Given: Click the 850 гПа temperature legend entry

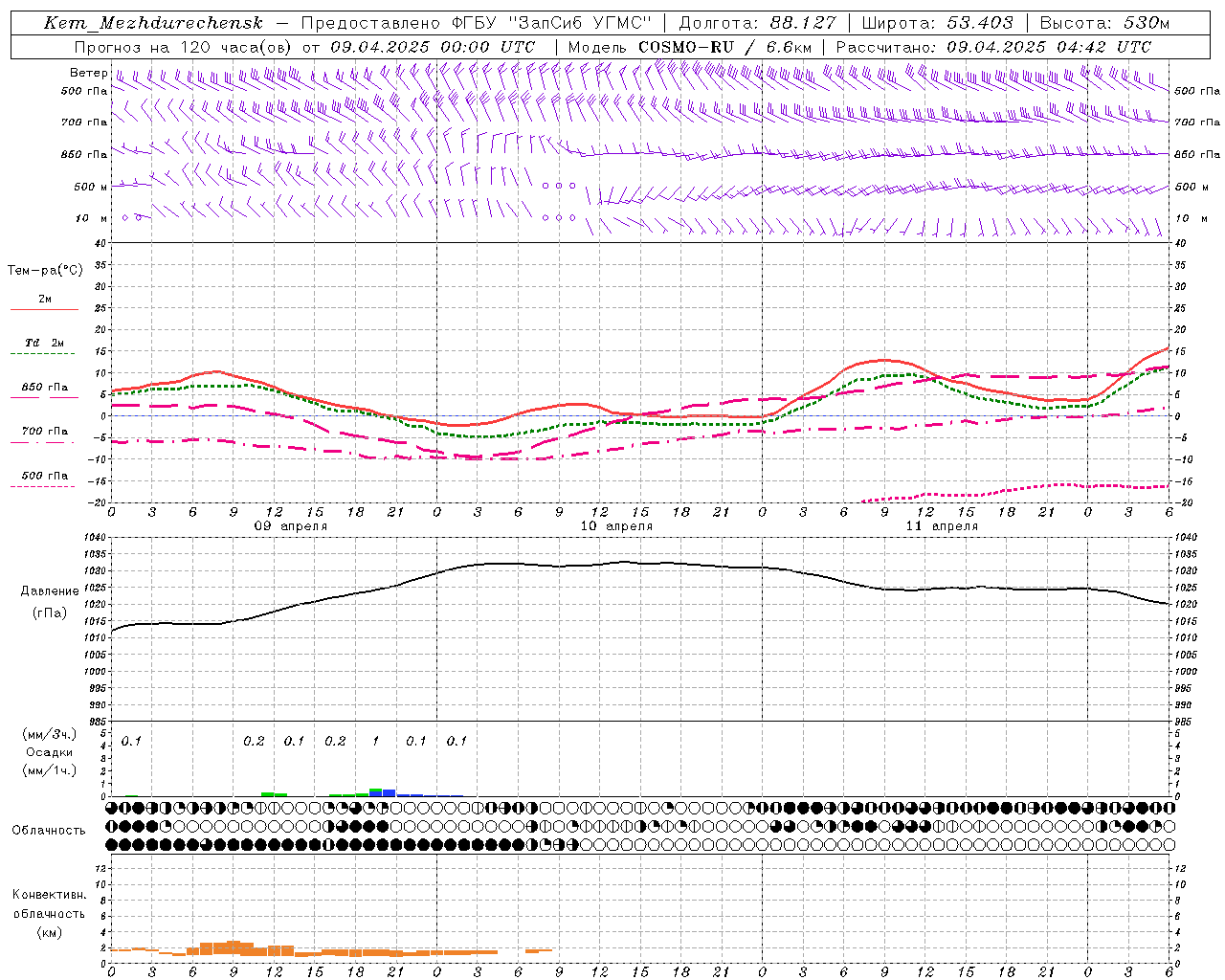Looking at the screenshot, I should [x=45, y=388].
